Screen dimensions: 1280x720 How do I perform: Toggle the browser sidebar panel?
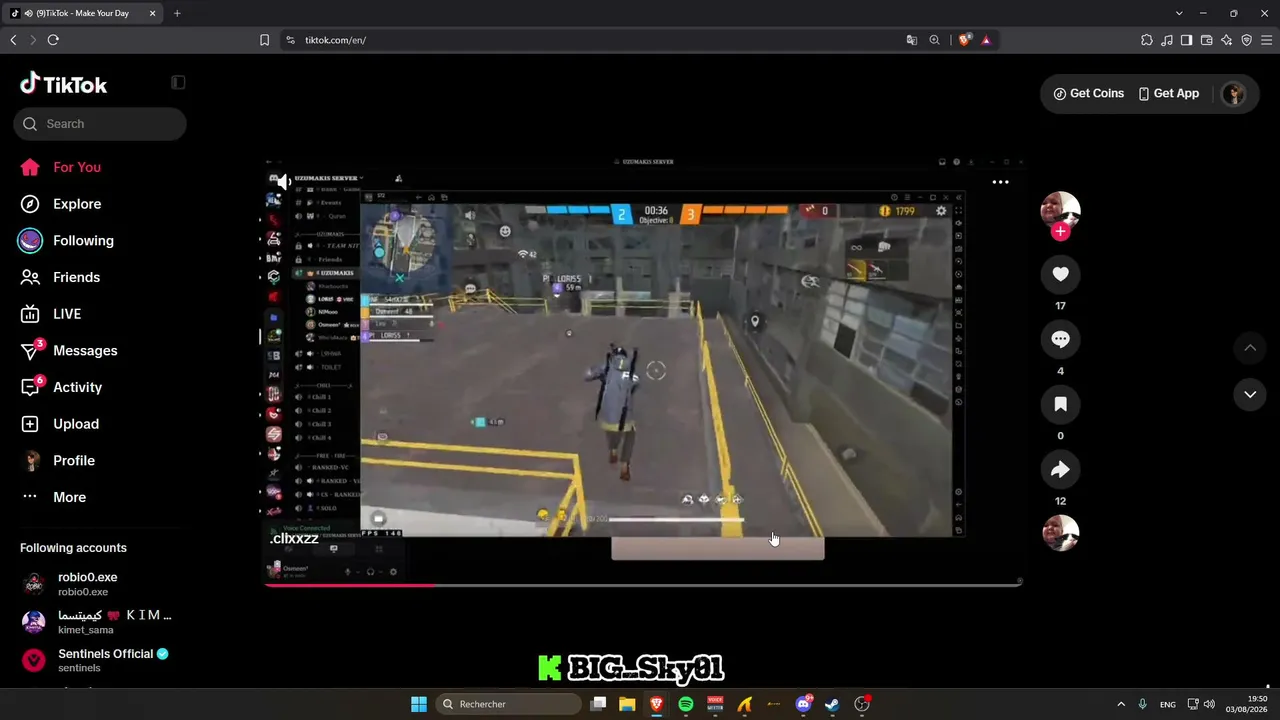click(1186, 40)
